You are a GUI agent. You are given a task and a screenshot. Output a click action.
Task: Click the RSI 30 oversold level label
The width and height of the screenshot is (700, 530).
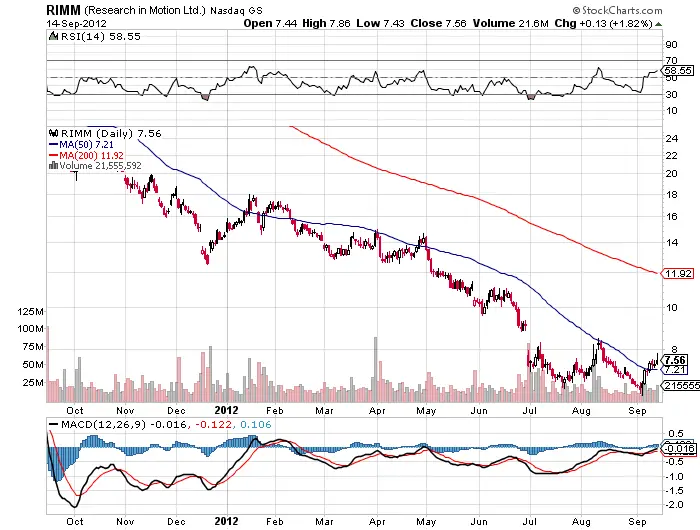point(672,95)
